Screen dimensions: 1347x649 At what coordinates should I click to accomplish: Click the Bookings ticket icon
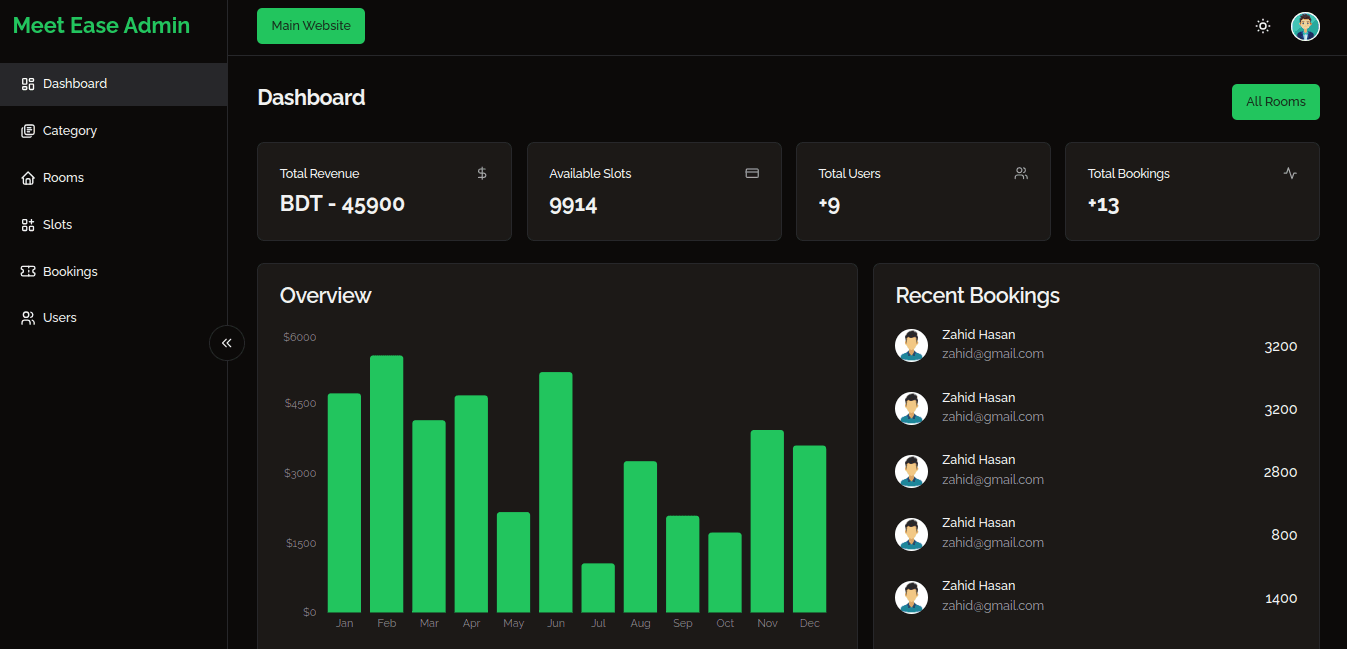tap(28, 272)
